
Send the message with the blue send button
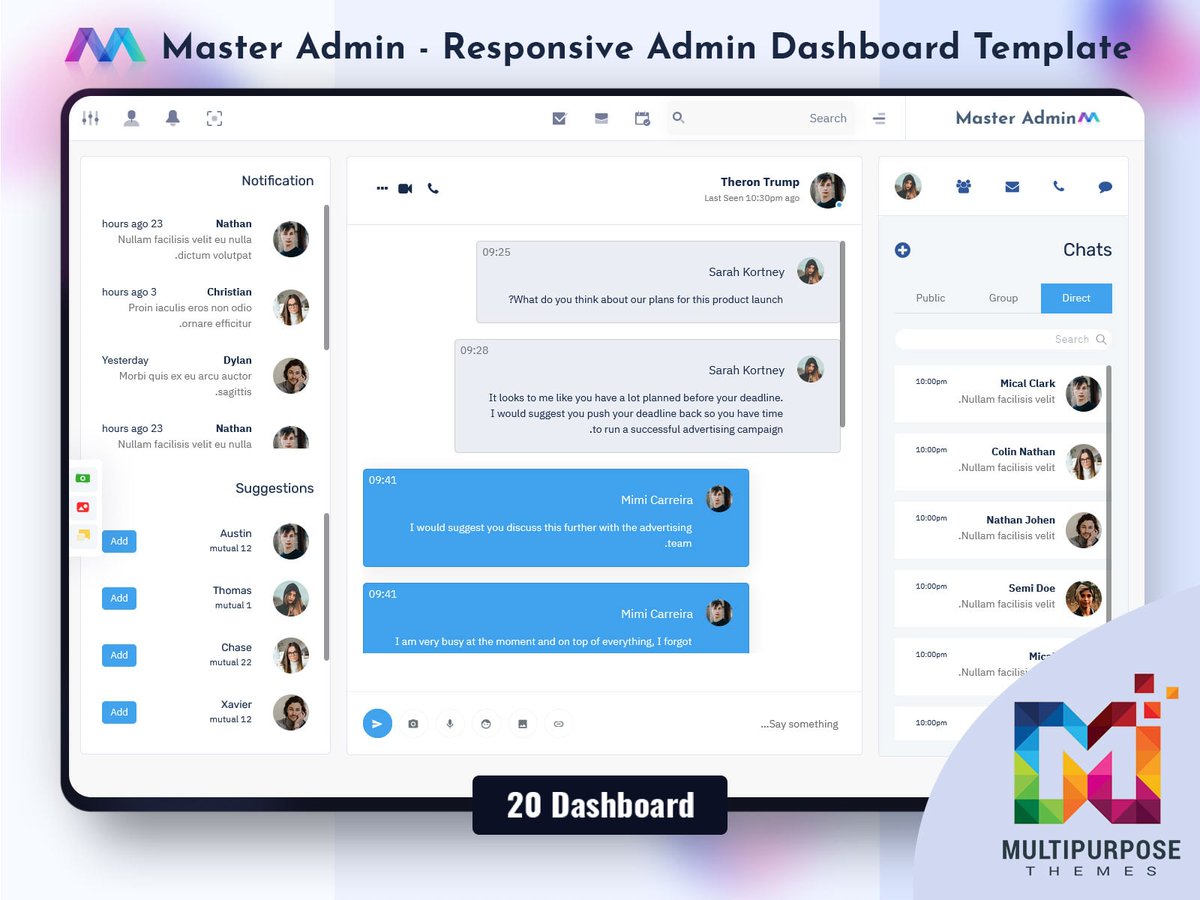click(x=377, y=723)
